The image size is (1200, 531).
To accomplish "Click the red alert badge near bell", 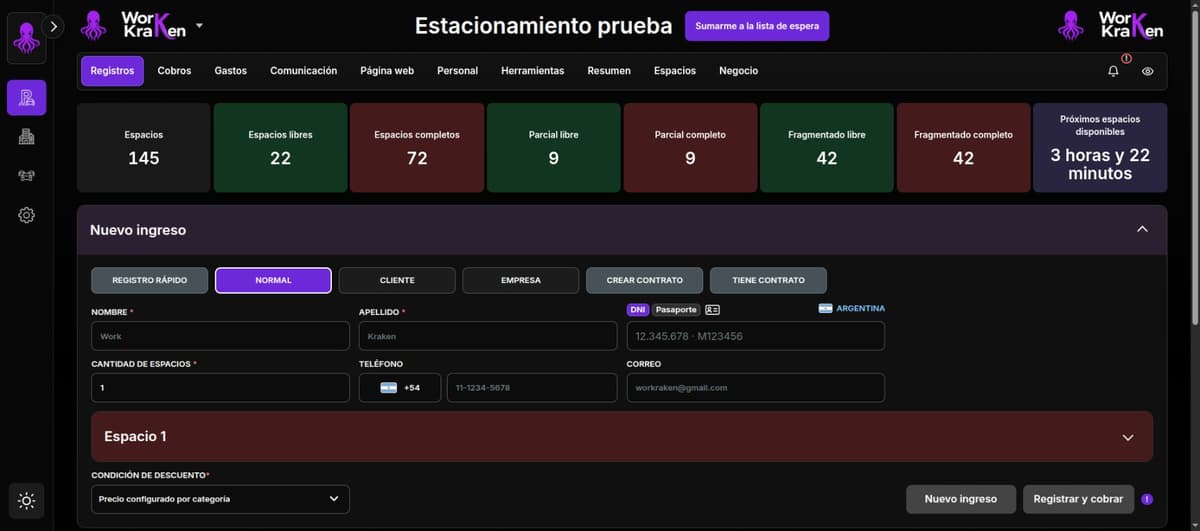I will point(1126,58).
